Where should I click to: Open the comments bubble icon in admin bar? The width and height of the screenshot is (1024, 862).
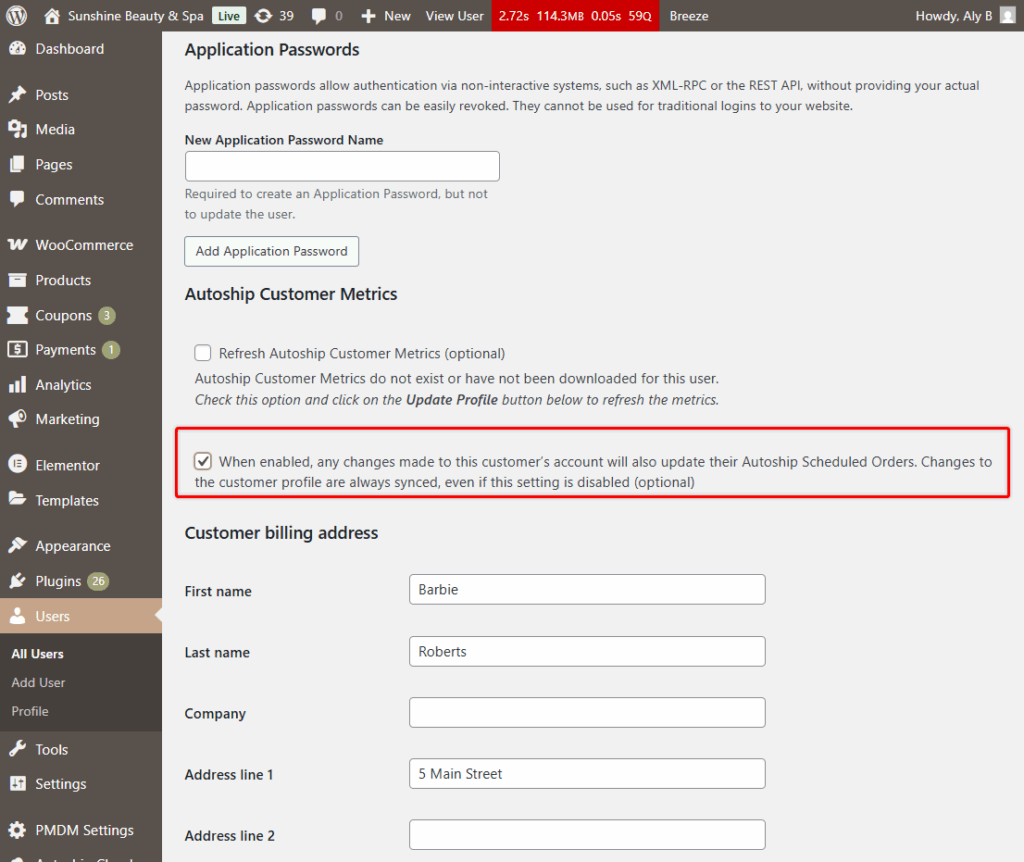click(x=319, y=16)
